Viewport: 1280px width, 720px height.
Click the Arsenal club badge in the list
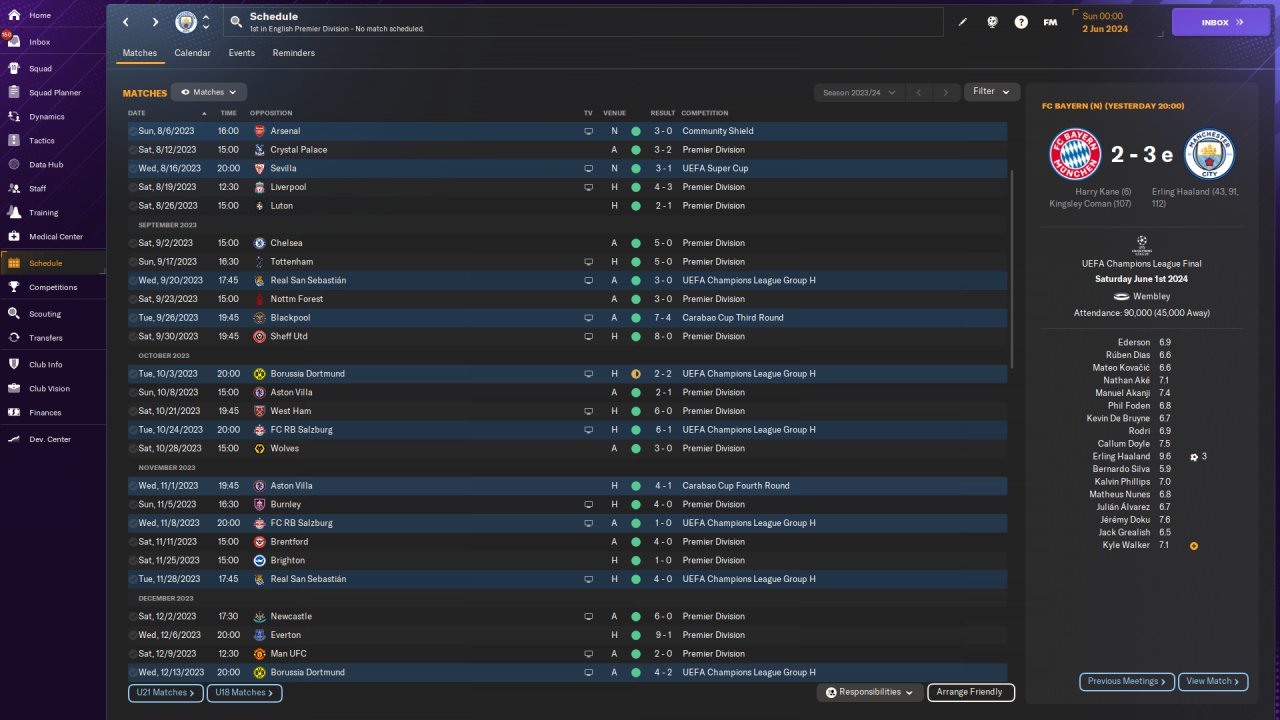point(259,131)
